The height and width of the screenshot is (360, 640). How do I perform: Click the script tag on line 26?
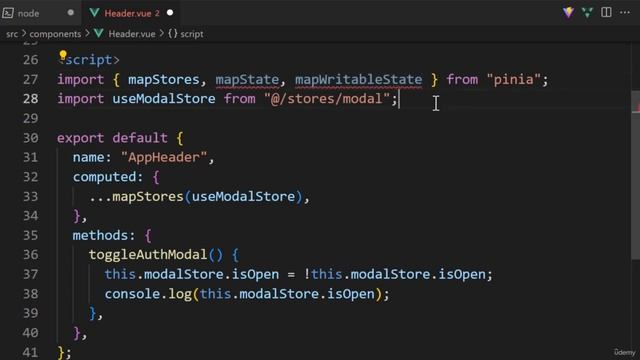(x=89, y=60)
